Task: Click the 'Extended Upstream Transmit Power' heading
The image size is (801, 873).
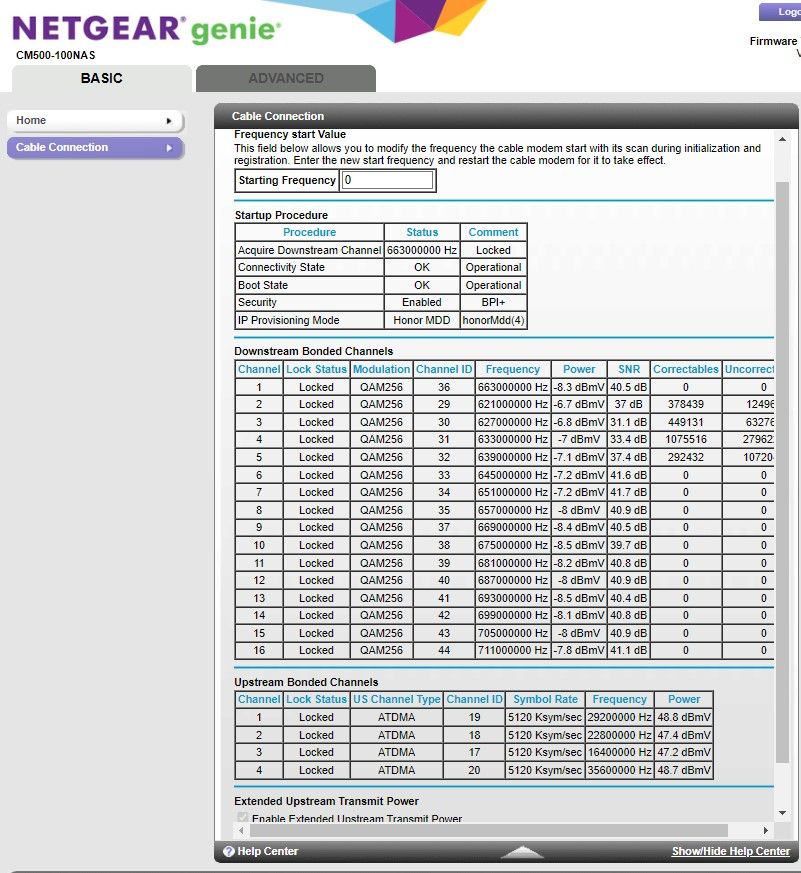Action: (326, 801)
